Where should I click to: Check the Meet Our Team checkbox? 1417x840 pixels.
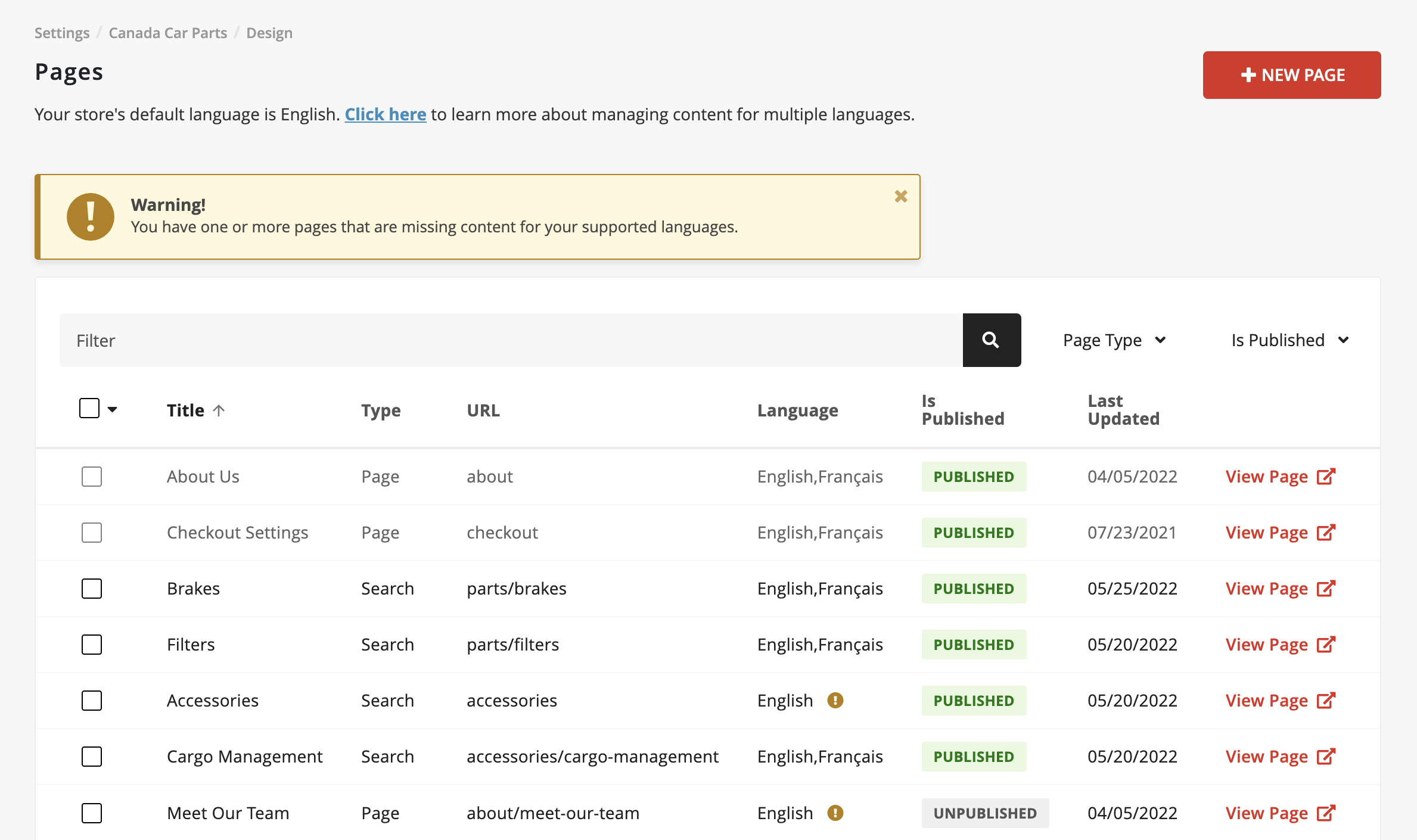92,813
